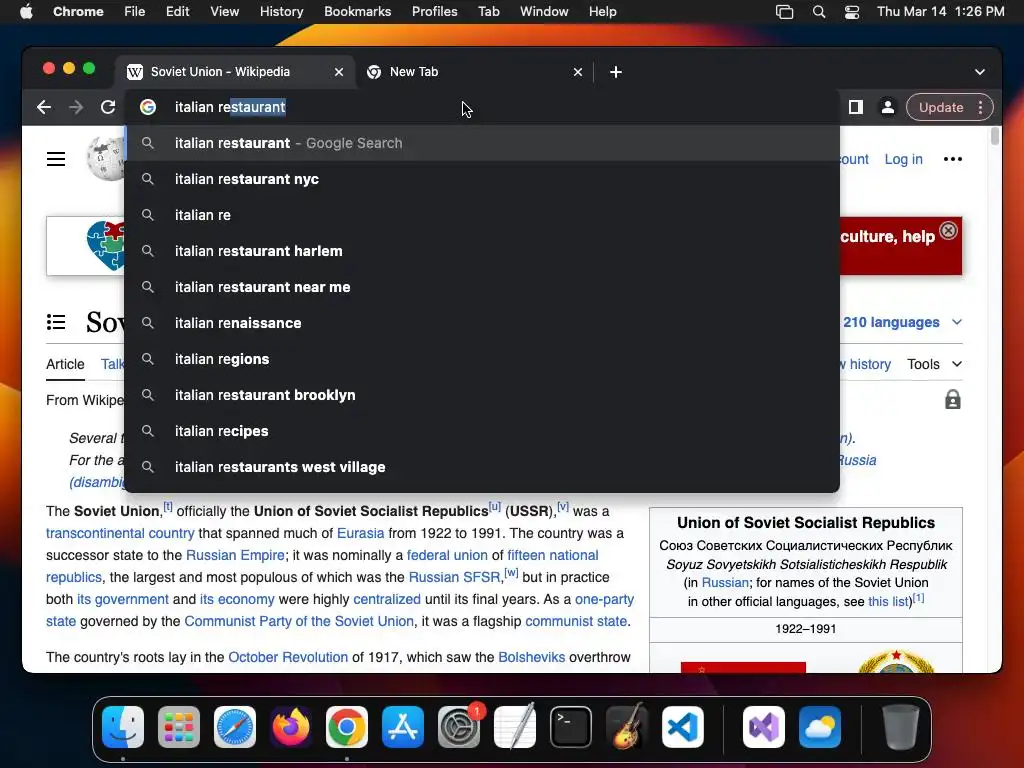The height and width of the screenshot is (768, 1024).
Task: Open Visual Studio from the Dock
Action: click(x=763, y=726)
